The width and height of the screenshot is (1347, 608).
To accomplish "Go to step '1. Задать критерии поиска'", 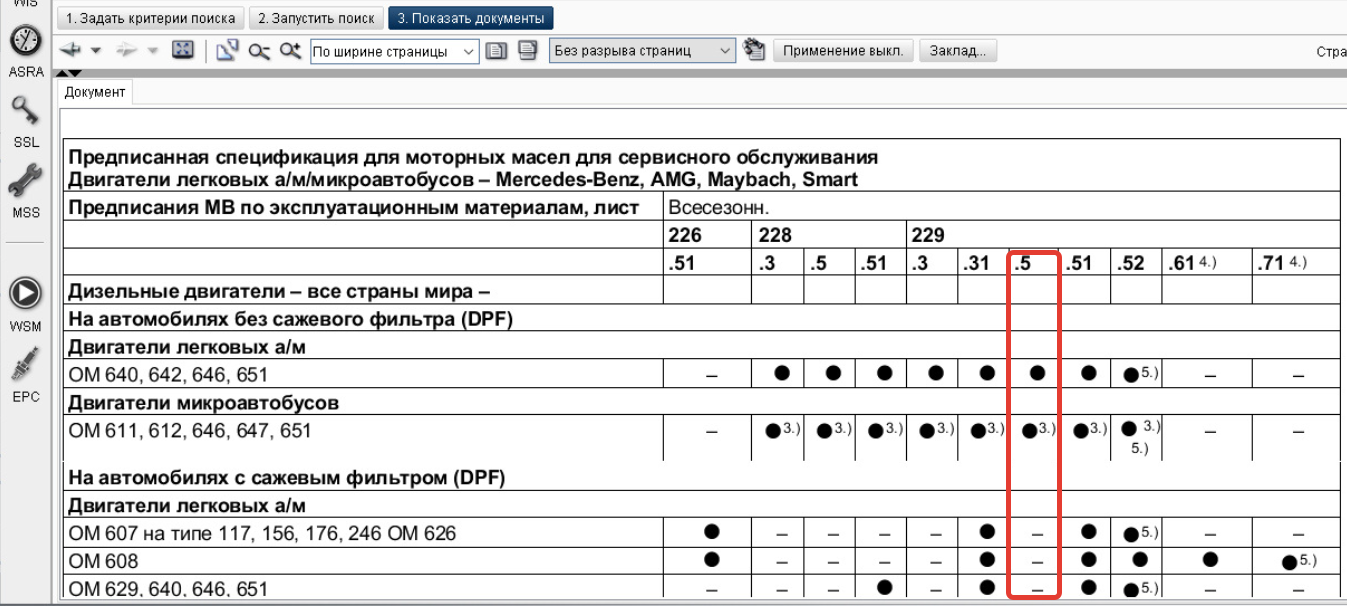I will tap(150, 18).
